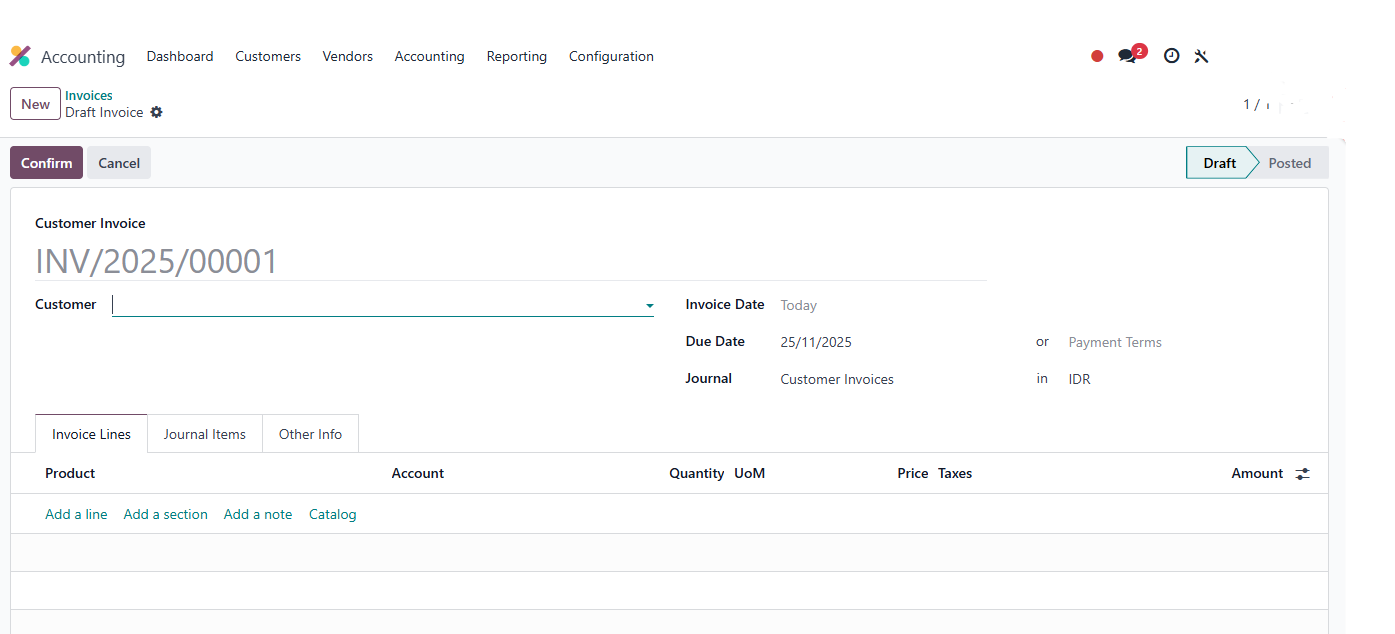Click the gear icon beside Draft Invoice
The height and width of the screenshot is (634, 1395).
(156, 113)
